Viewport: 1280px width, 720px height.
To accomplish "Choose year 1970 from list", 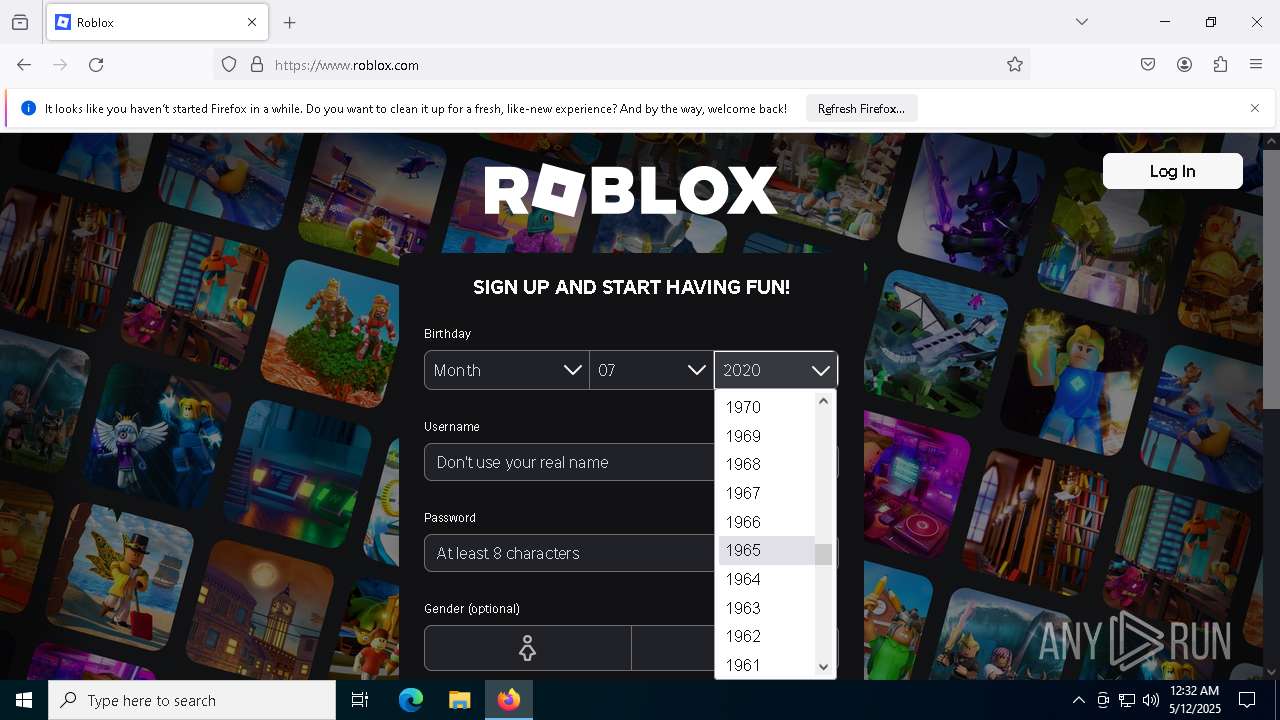I will coord(766,407).
